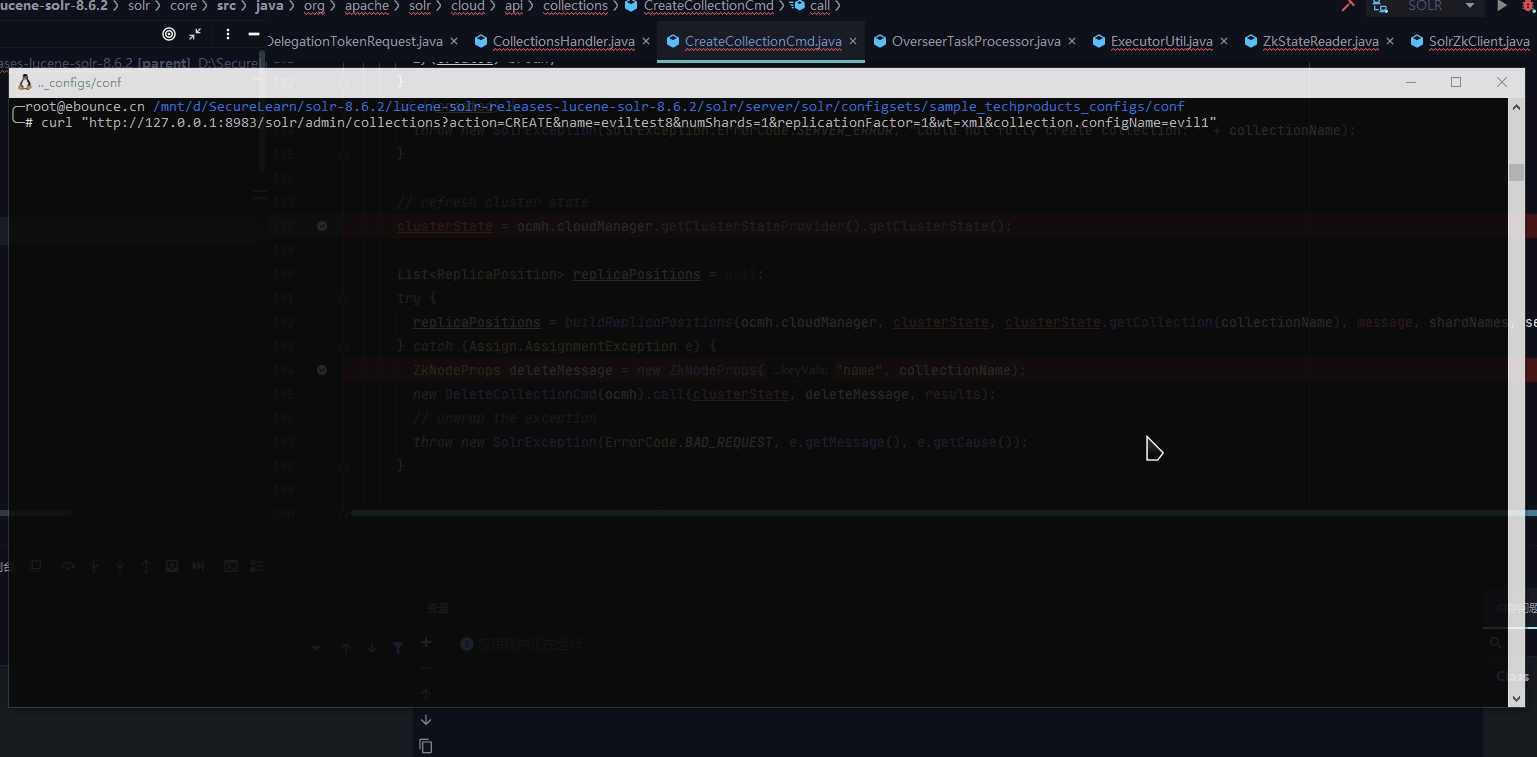Switch to the OverseerTaskProcessor.java tab
This screenshot has height=757, width=1537.
[975, 42]
